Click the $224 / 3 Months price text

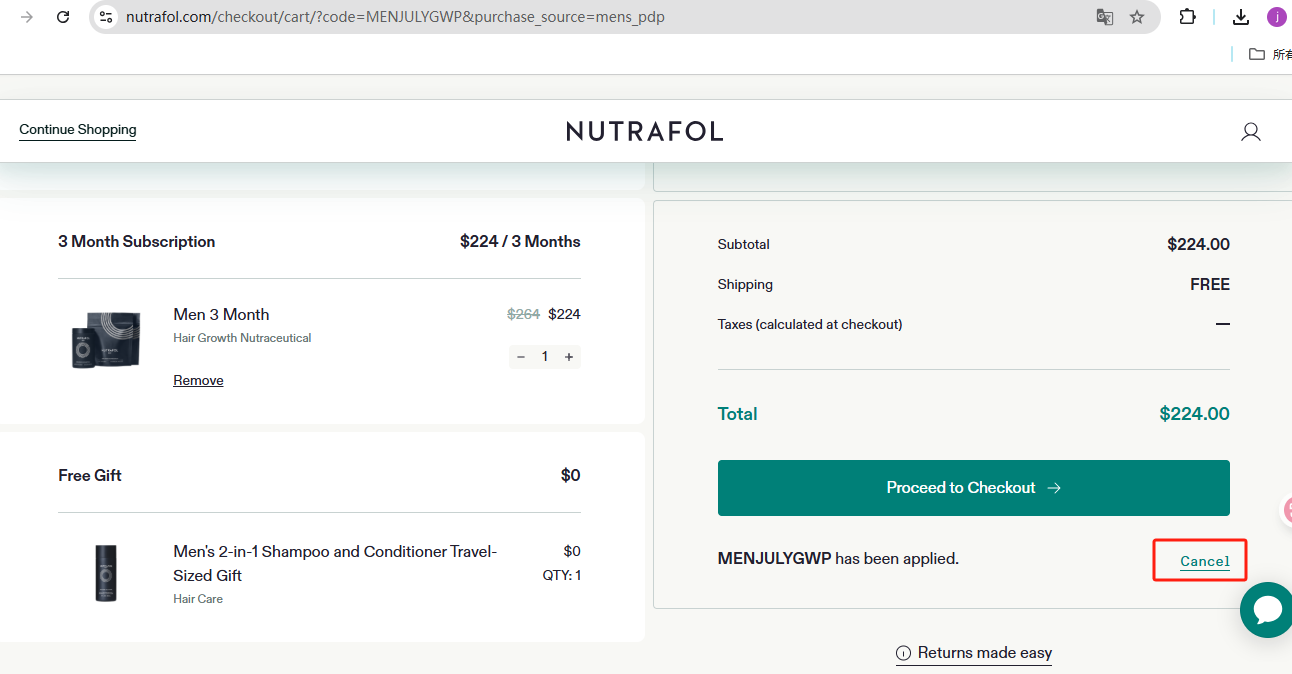[x=520, y=241]
